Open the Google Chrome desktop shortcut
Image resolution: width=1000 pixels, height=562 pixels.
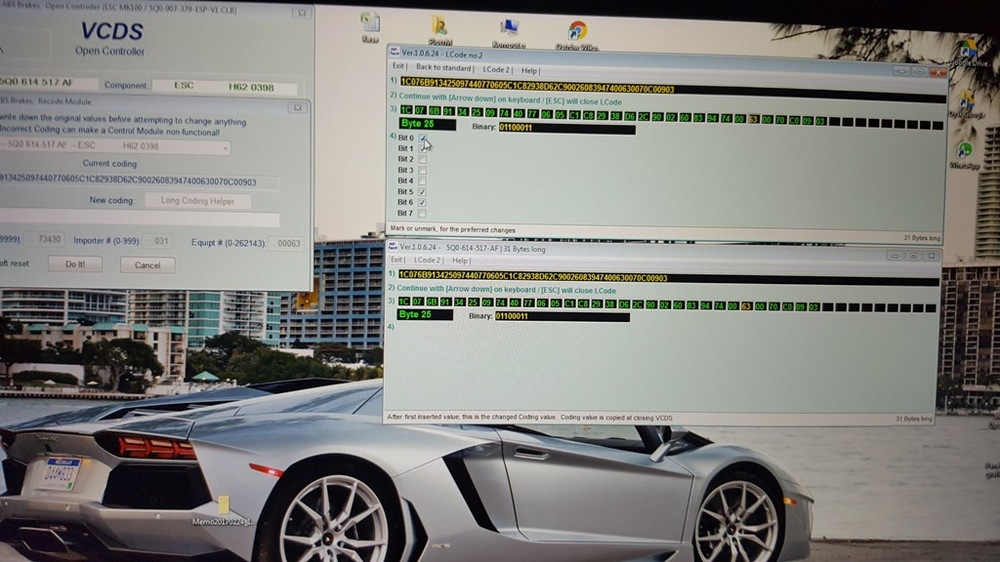click(x=577, y=30)
